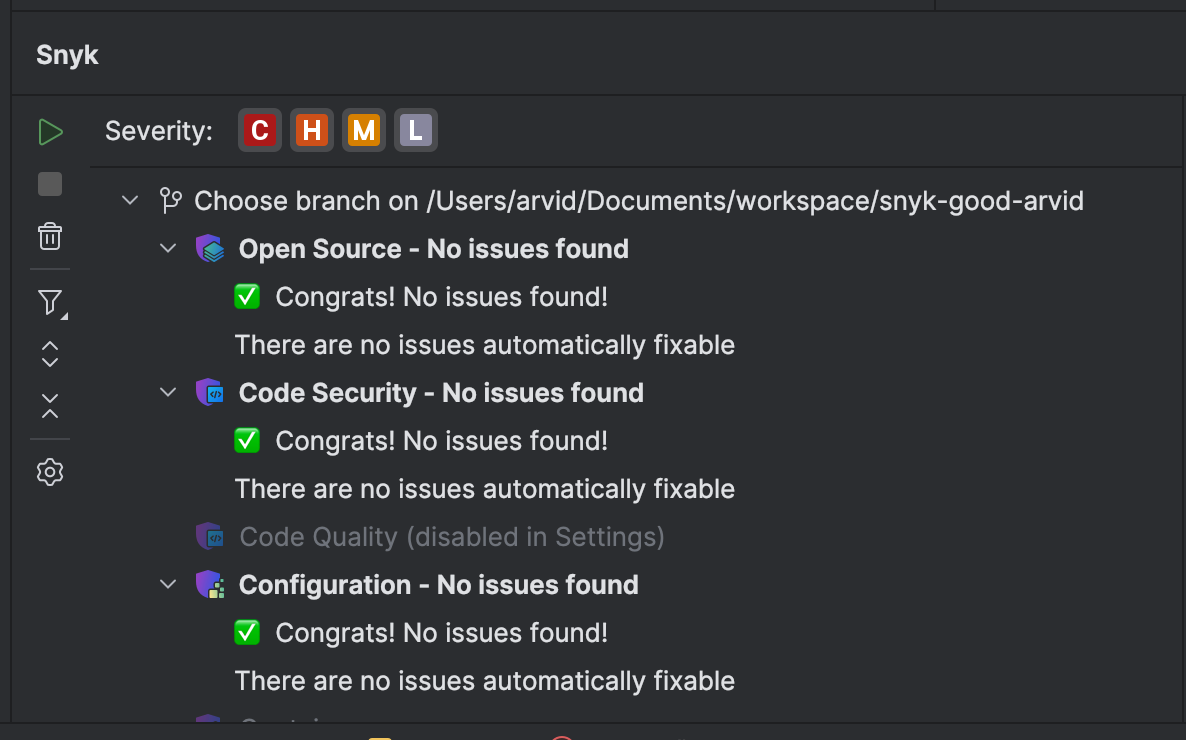Screen dimensions: 1186x740
Task: Toggle High severity filter
Action: click(312, 130)
